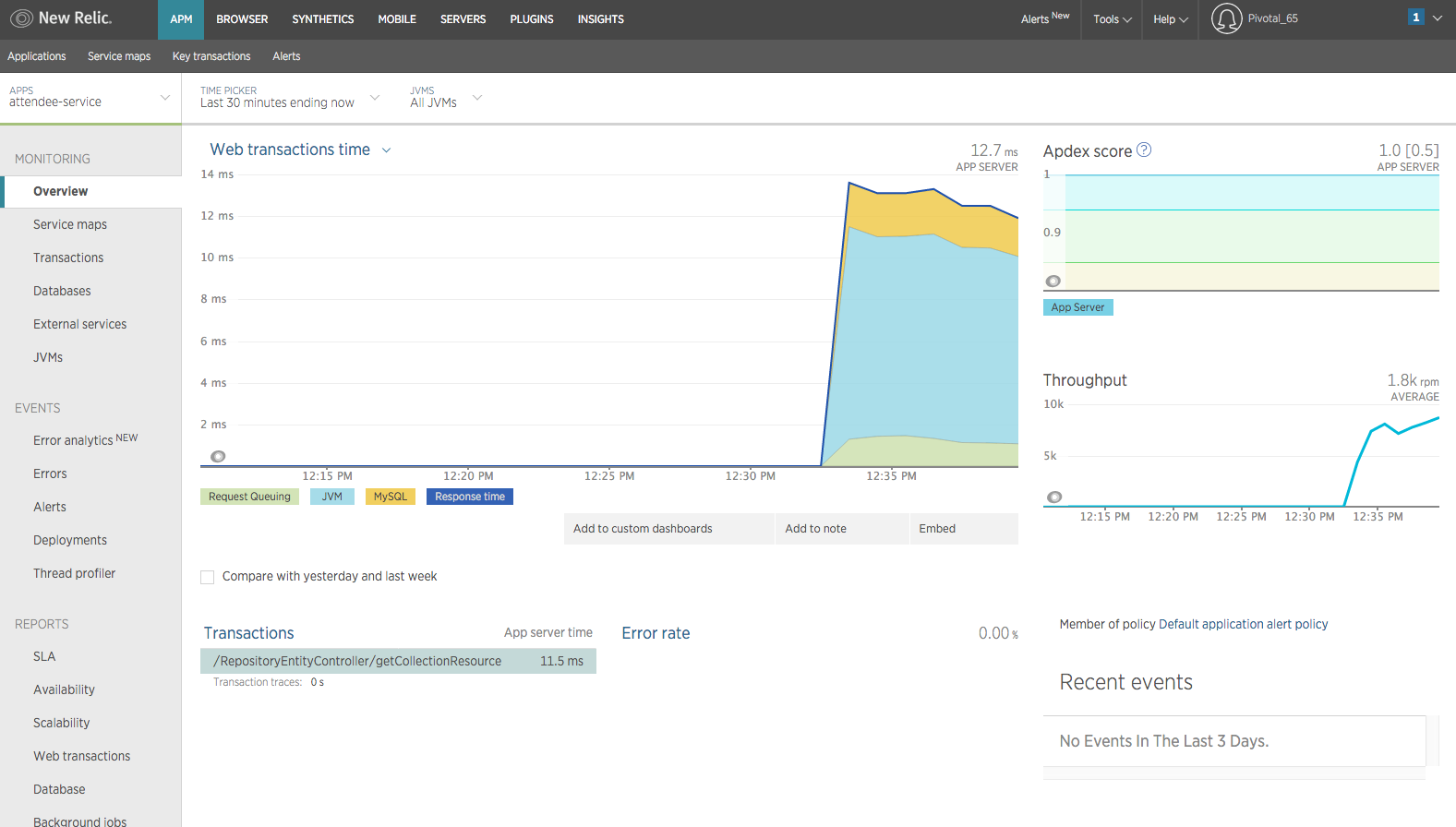Click No Events In The Last 3 Days
The image size is (1456, 827).
pyautogui.click(x=1163, y=741)
